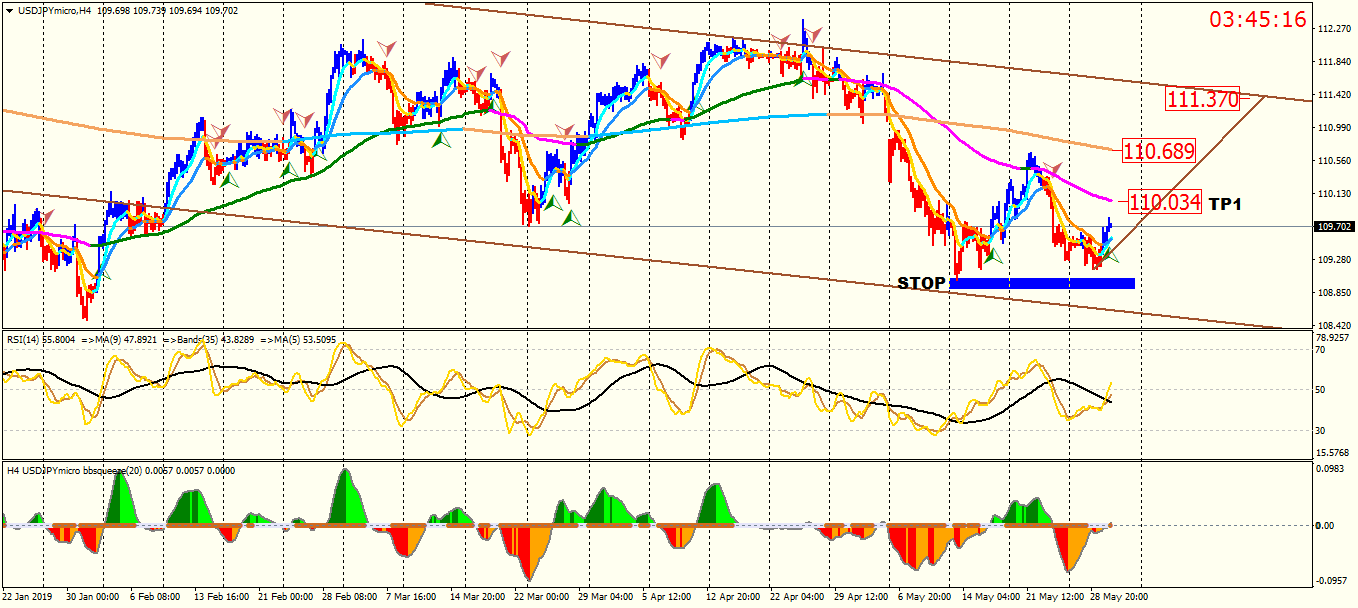Click the USDJPYmicro,H4 chart title text
1358x608 pixels.
56,11
